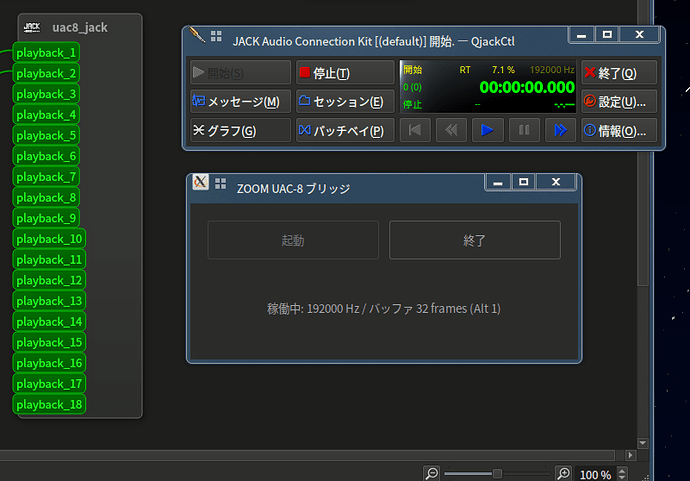Click the UAC-8 bridge window grid icon
Image resolution: width=690 pixels, height=481 pixels.
click(220, 184)
